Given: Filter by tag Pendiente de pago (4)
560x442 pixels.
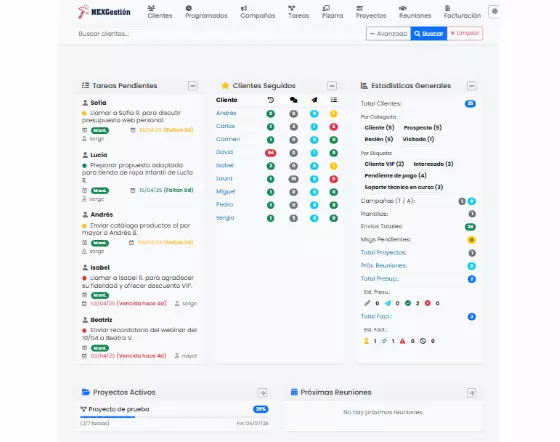Looking at the screenshot, I should (395, 175).
